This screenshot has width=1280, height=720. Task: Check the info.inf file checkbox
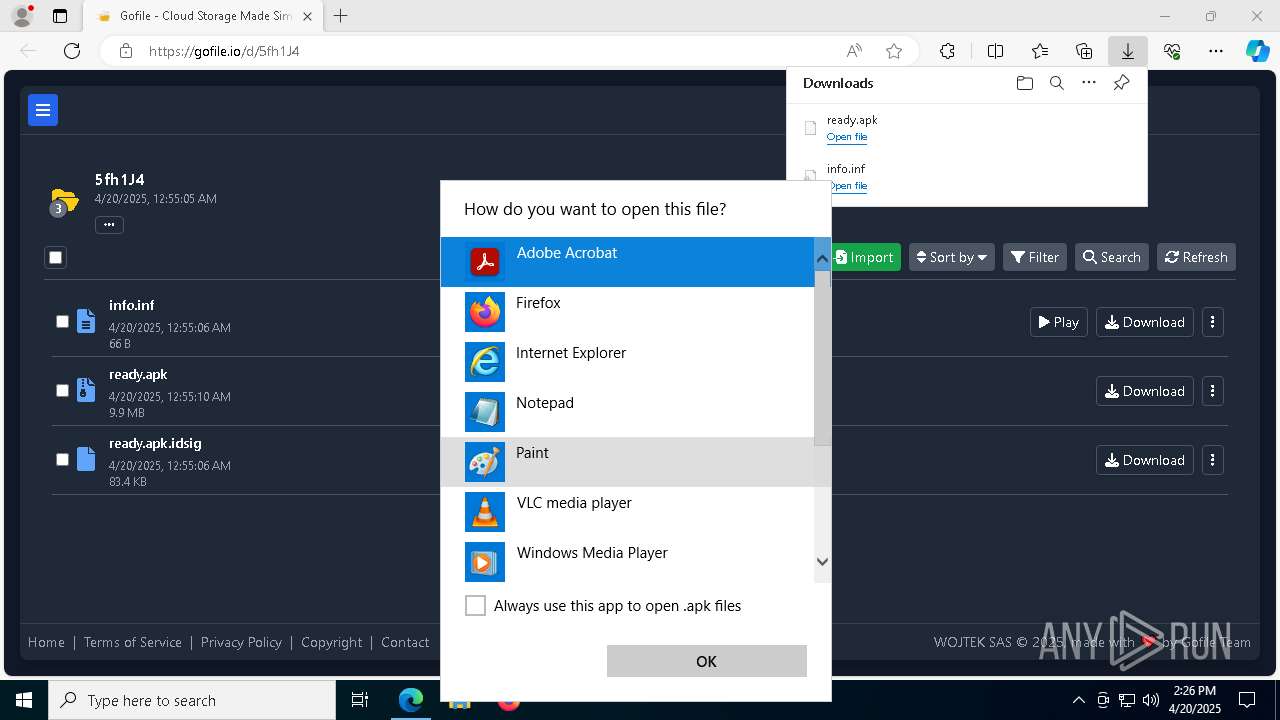[62, 322]
